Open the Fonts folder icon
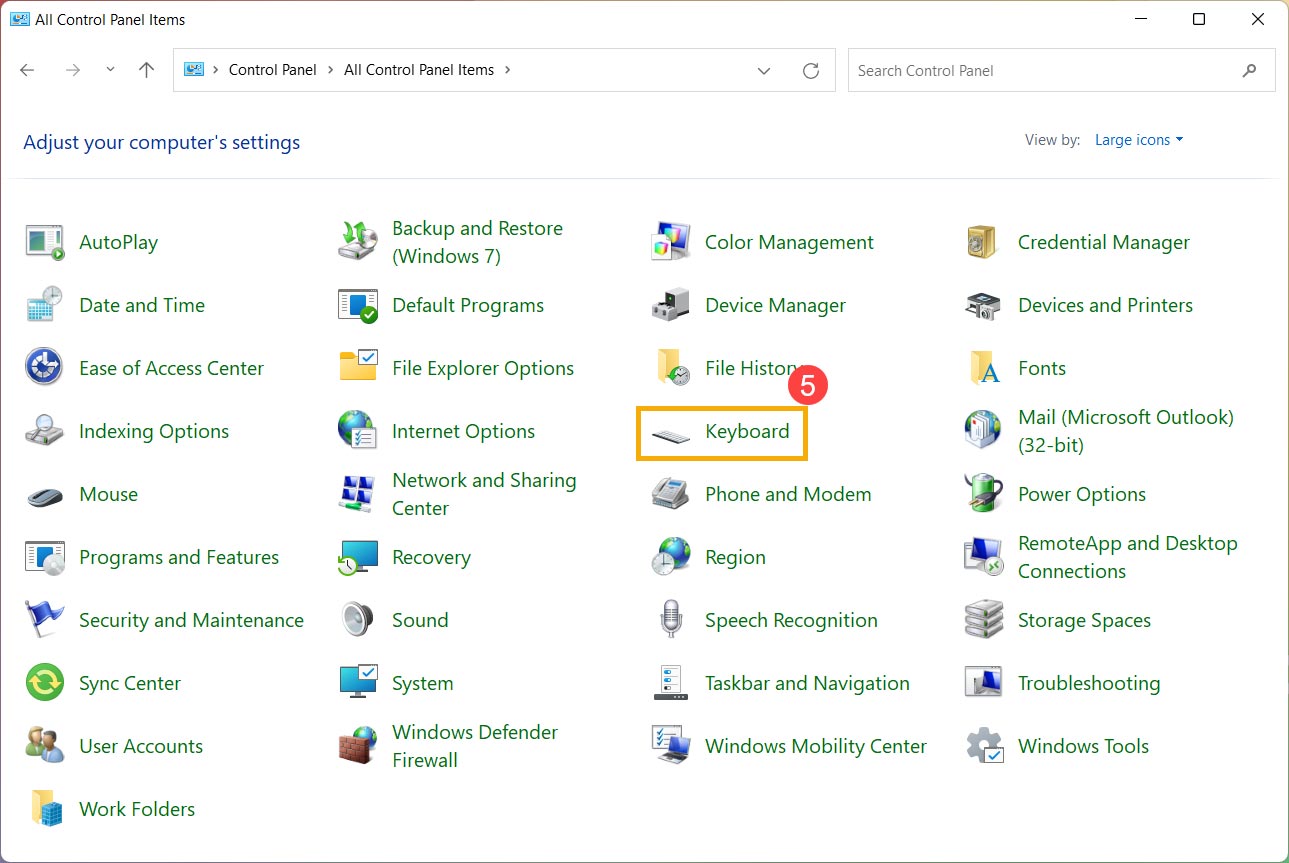The image size is (1289, 863). (x=984, y=368)
